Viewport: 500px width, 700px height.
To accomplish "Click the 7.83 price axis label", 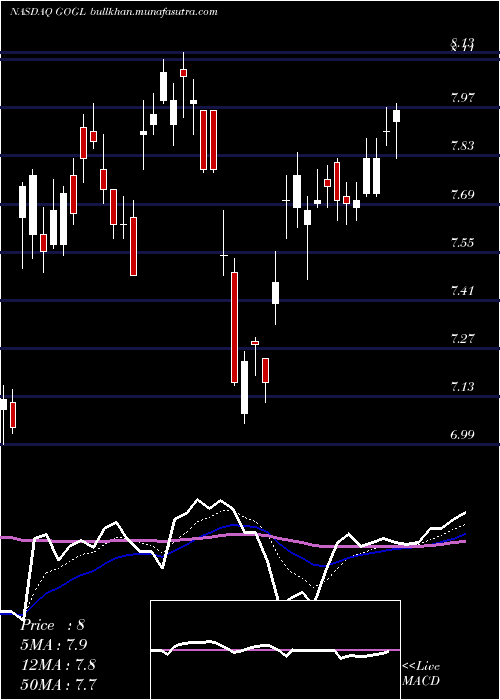I will [462, 146].
